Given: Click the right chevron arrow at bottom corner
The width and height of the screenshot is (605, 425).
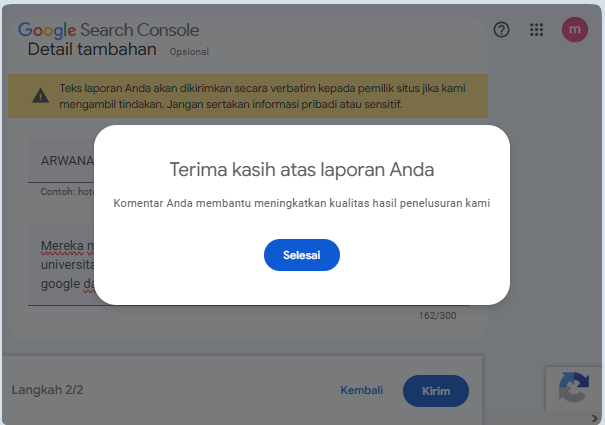Looking at the screenshot, I should pyautogui.click(x=594, y=418).
